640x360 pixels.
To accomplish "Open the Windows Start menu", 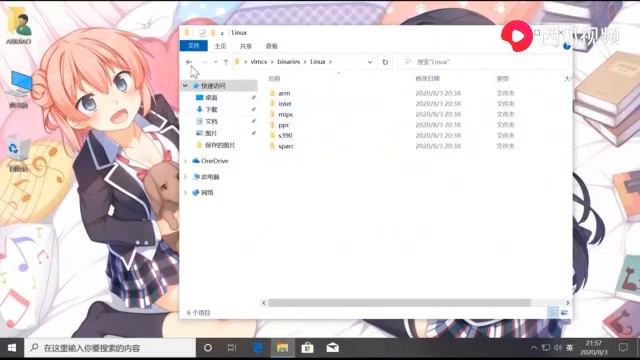I will [12, 348].
